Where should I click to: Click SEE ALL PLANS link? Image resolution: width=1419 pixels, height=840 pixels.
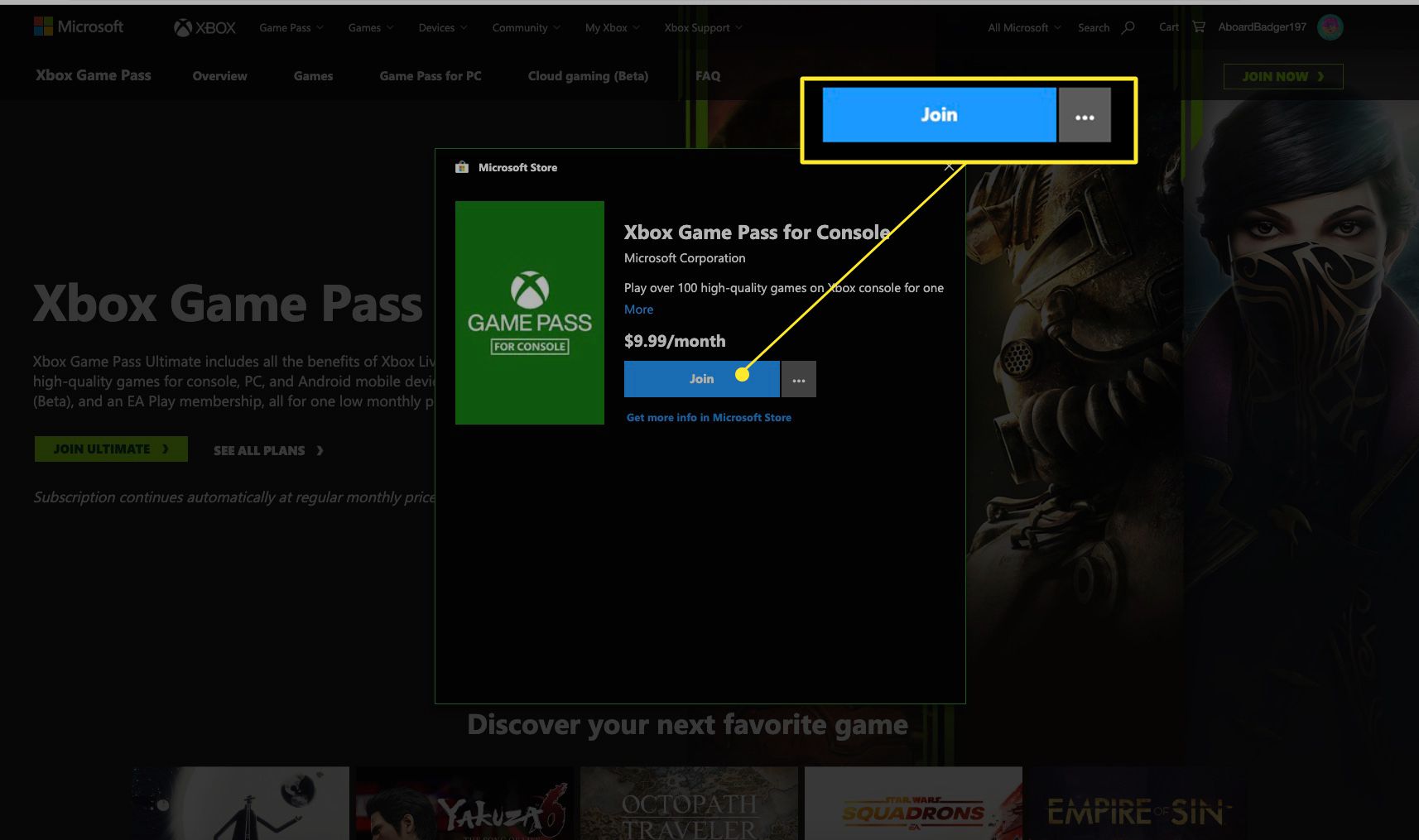268,450
